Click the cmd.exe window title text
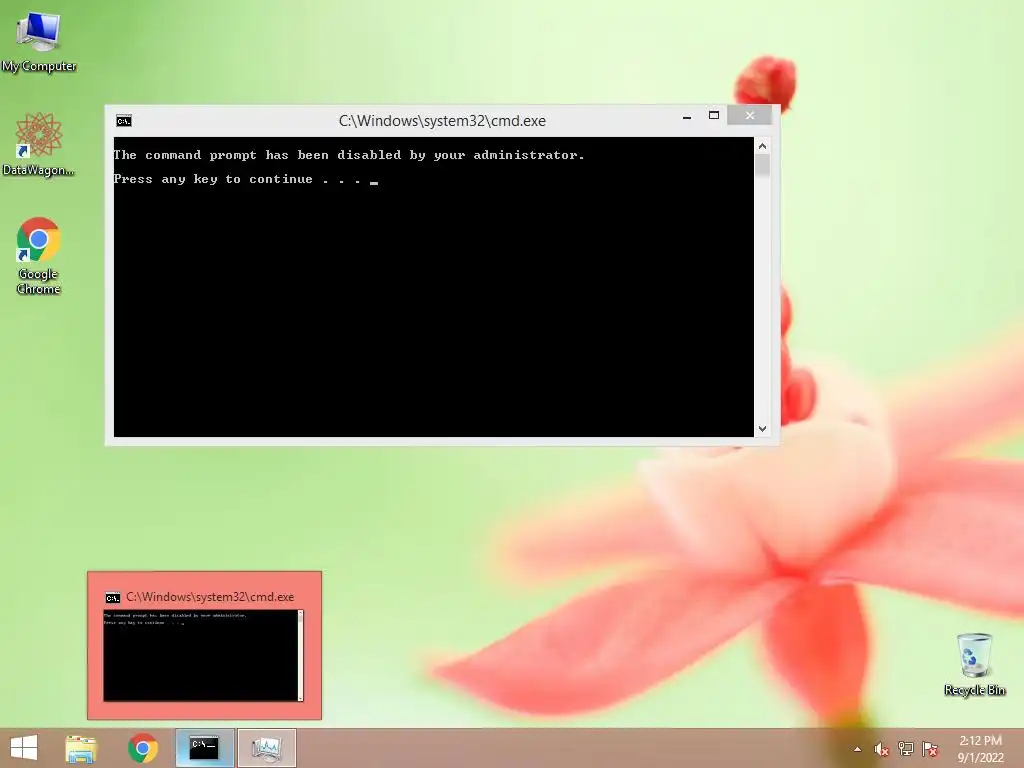This screenshot has width=1024, height=768. tap(442, 121)
